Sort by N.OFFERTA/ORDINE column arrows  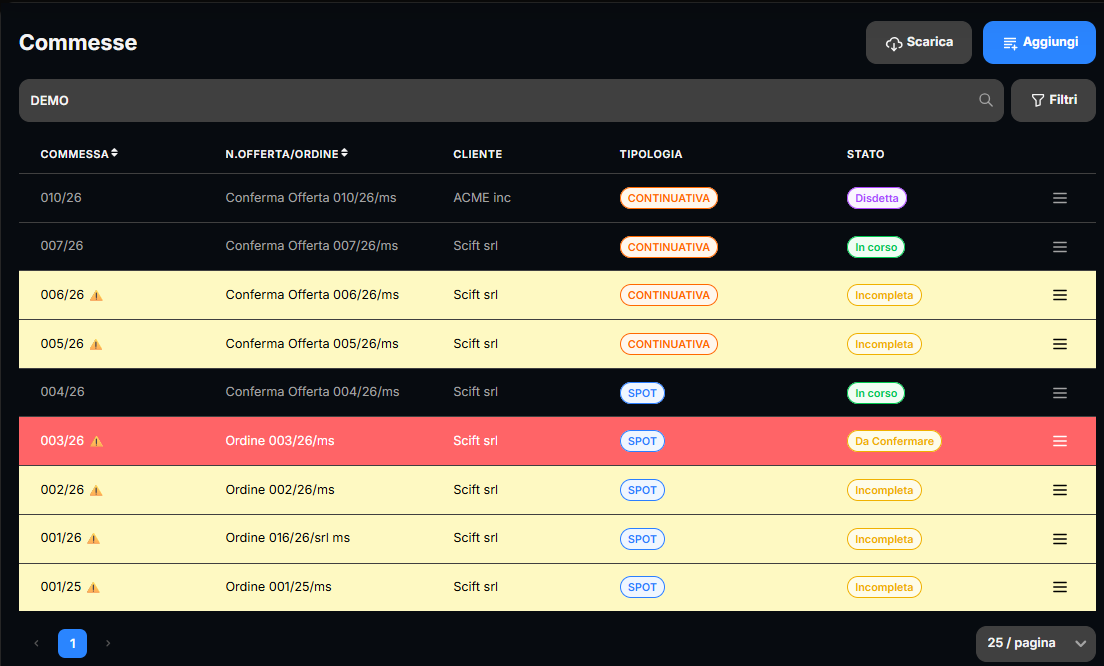[x=344, y=153]
